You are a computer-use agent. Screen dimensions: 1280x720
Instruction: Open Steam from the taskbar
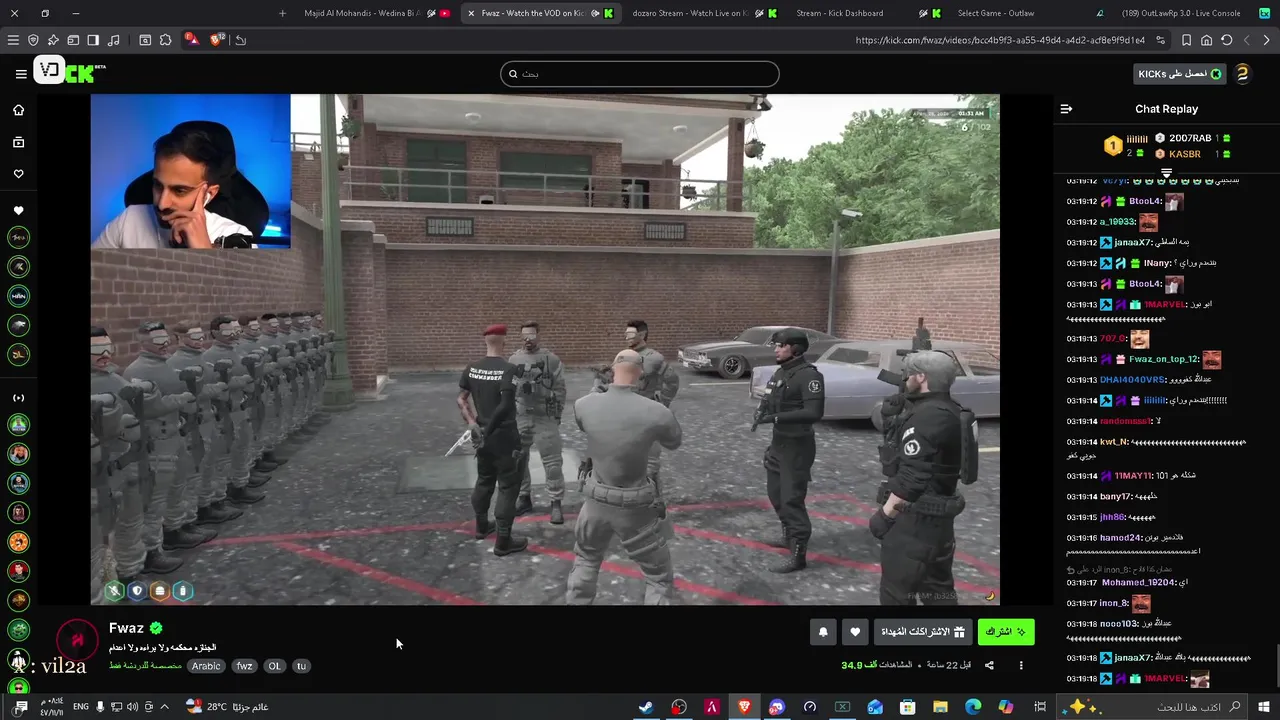646,707
